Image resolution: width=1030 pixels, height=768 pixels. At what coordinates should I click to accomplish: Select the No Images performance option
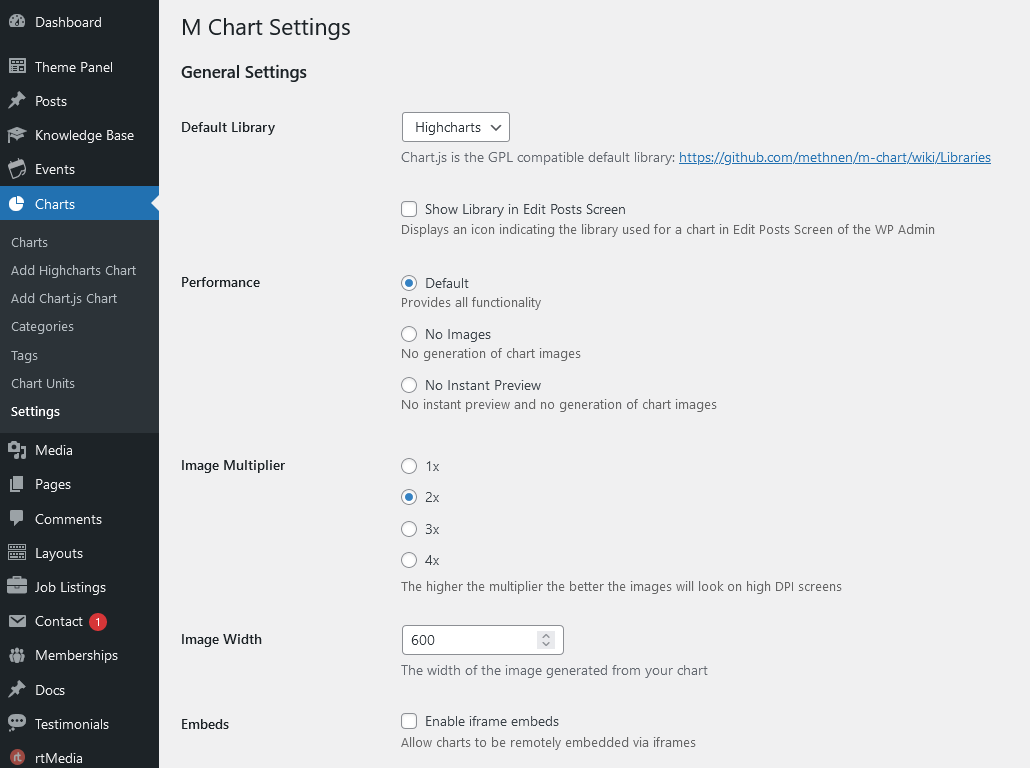(409, 334)
